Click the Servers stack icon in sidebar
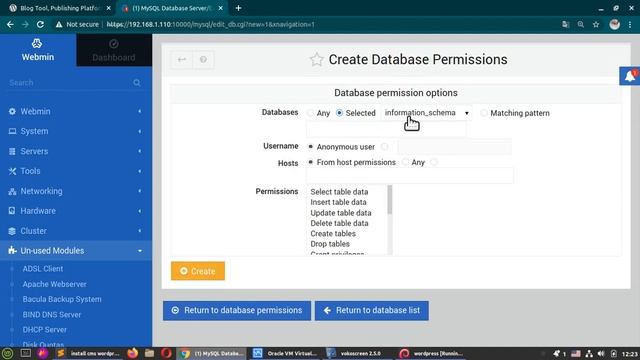Screen dimensions: 640x360 pos(12,151)
